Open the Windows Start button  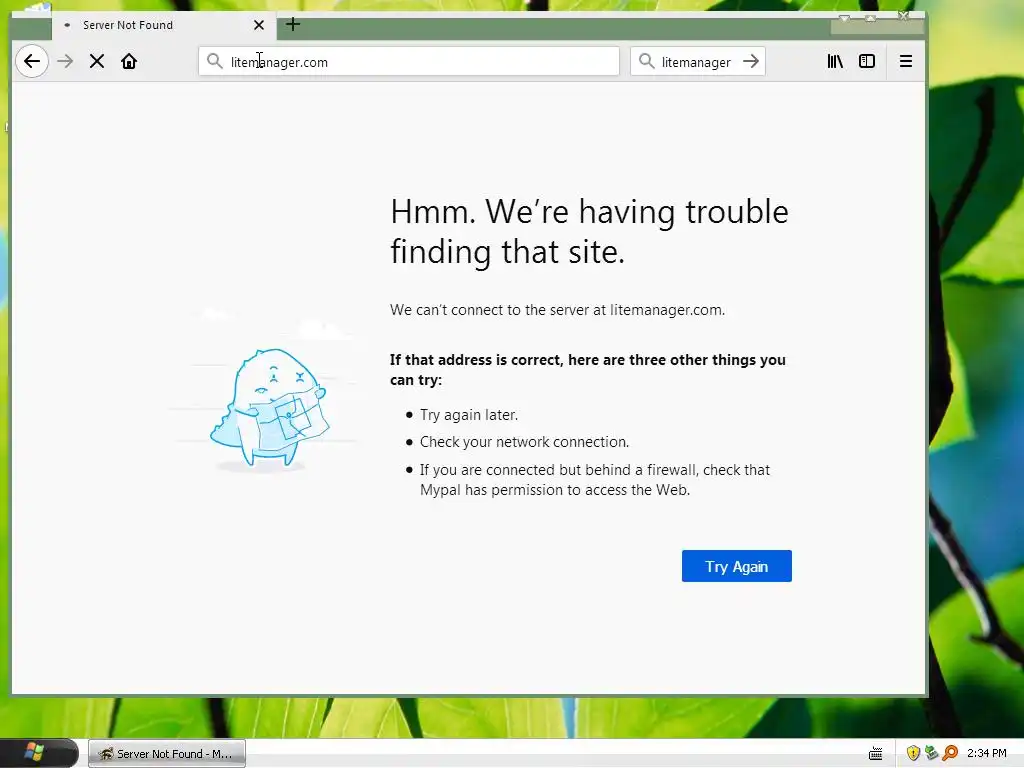pos(39,753)
